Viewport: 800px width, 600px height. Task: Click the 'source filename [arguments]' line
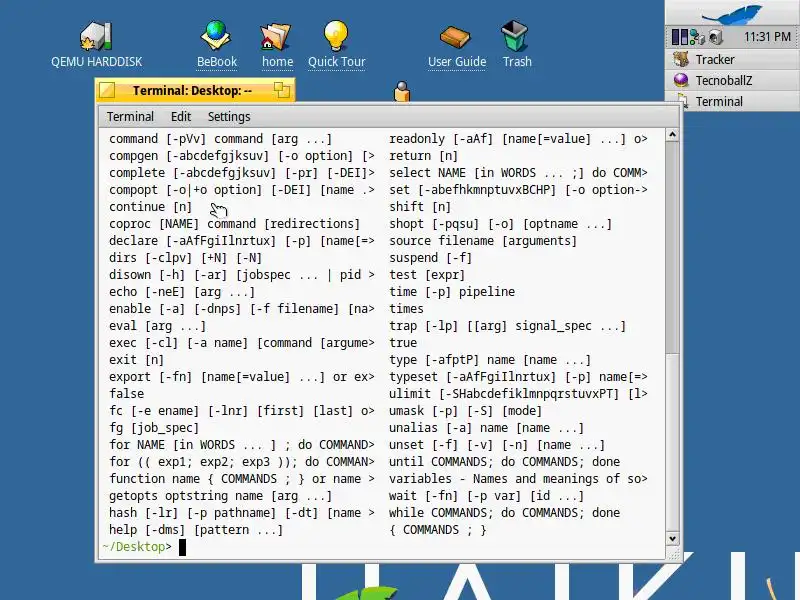click(483, 241)
